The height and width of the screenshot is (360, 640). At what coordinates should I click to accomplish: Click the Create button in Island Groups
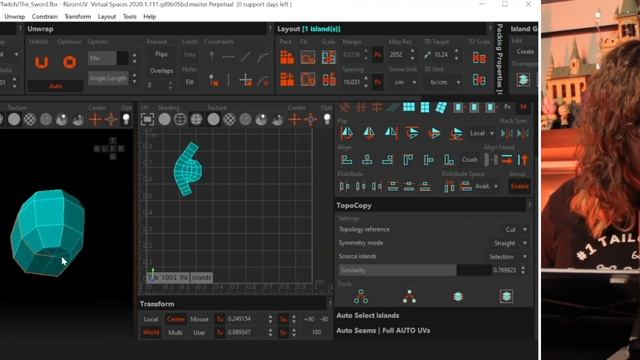525,52
